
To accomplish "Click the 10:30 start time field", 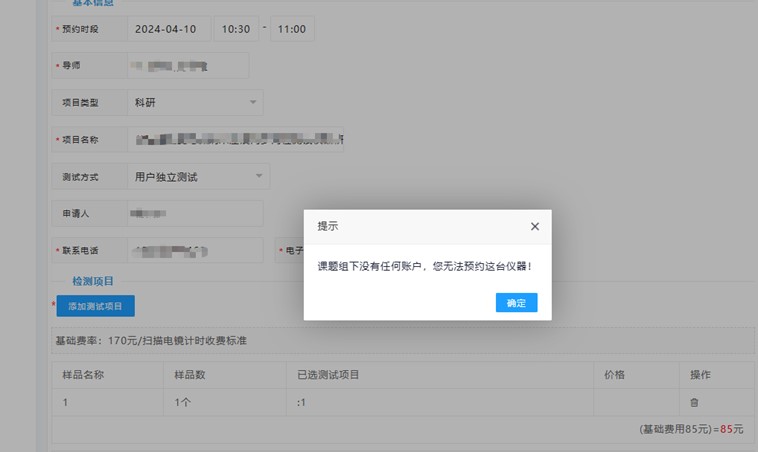I will [x=236, y=29].
